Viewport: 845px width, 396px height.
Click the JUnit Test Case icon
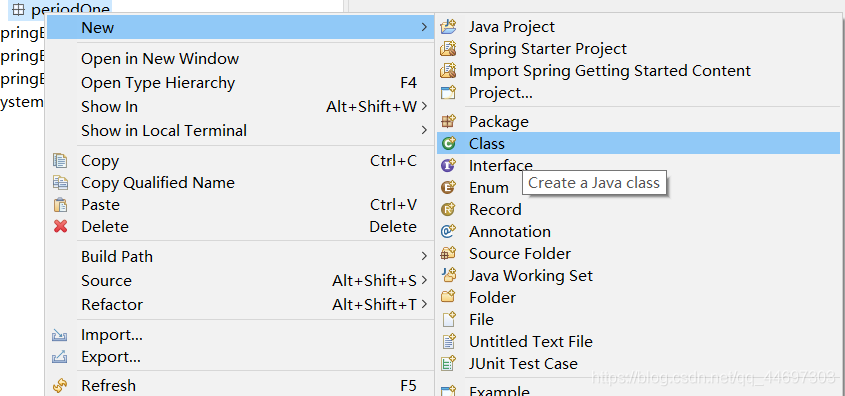(448, 364)
